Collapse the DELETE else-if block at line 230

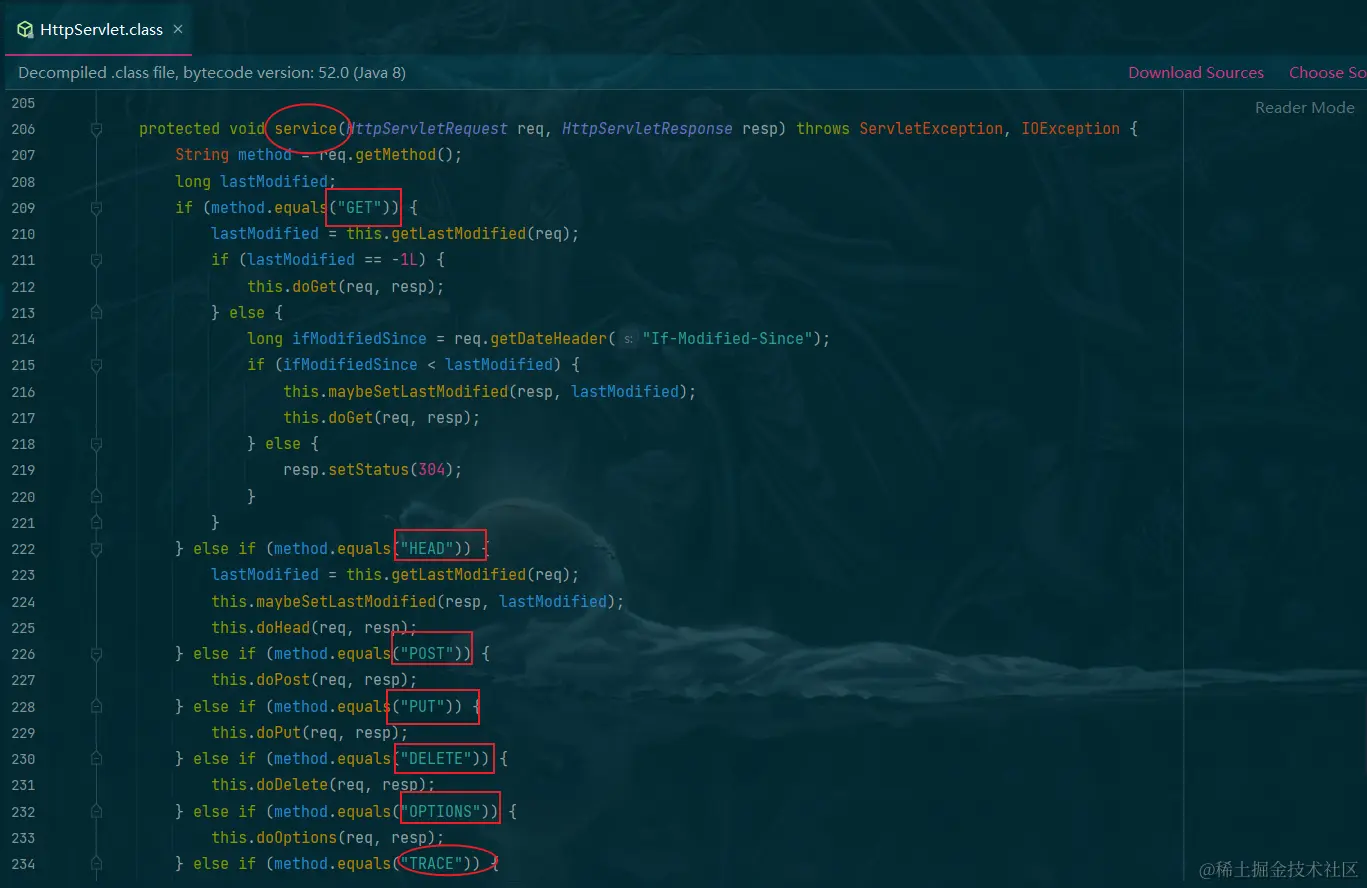(x=96, y=759)
